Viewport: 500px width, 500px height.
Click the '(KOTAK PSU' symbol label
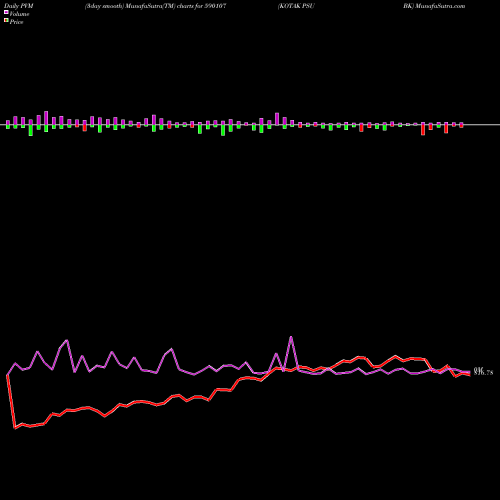[296, 6]
